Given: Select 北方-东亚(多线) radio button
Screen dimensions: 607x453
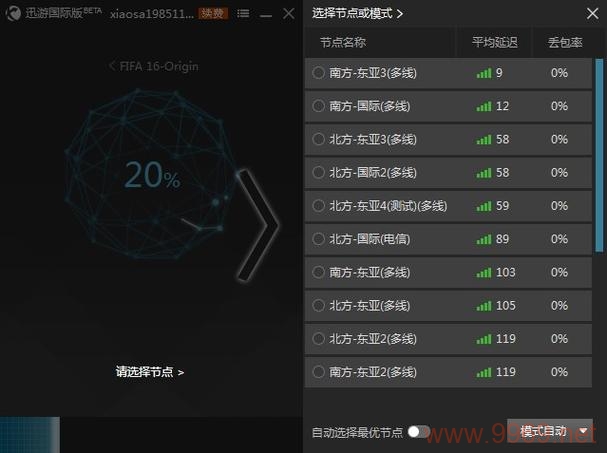Looking at the screenshot, I should coord(319,305).
